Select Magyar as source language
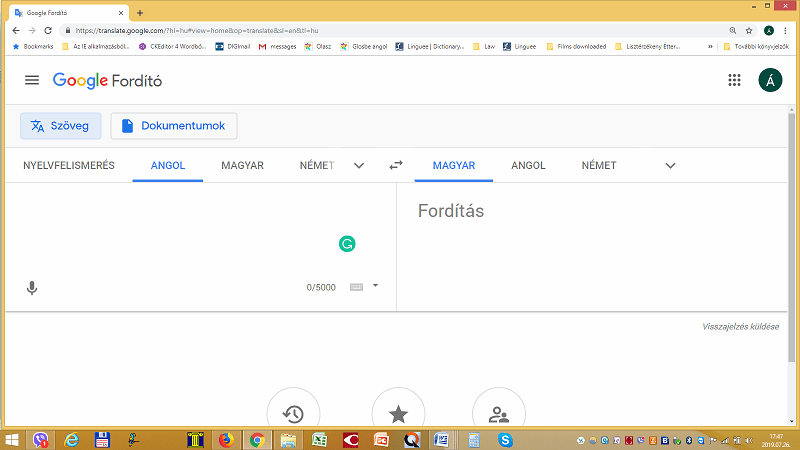Image resolution: width=800 pixels, height=450 pixels. pyautogui.click(x=242, y=165)
